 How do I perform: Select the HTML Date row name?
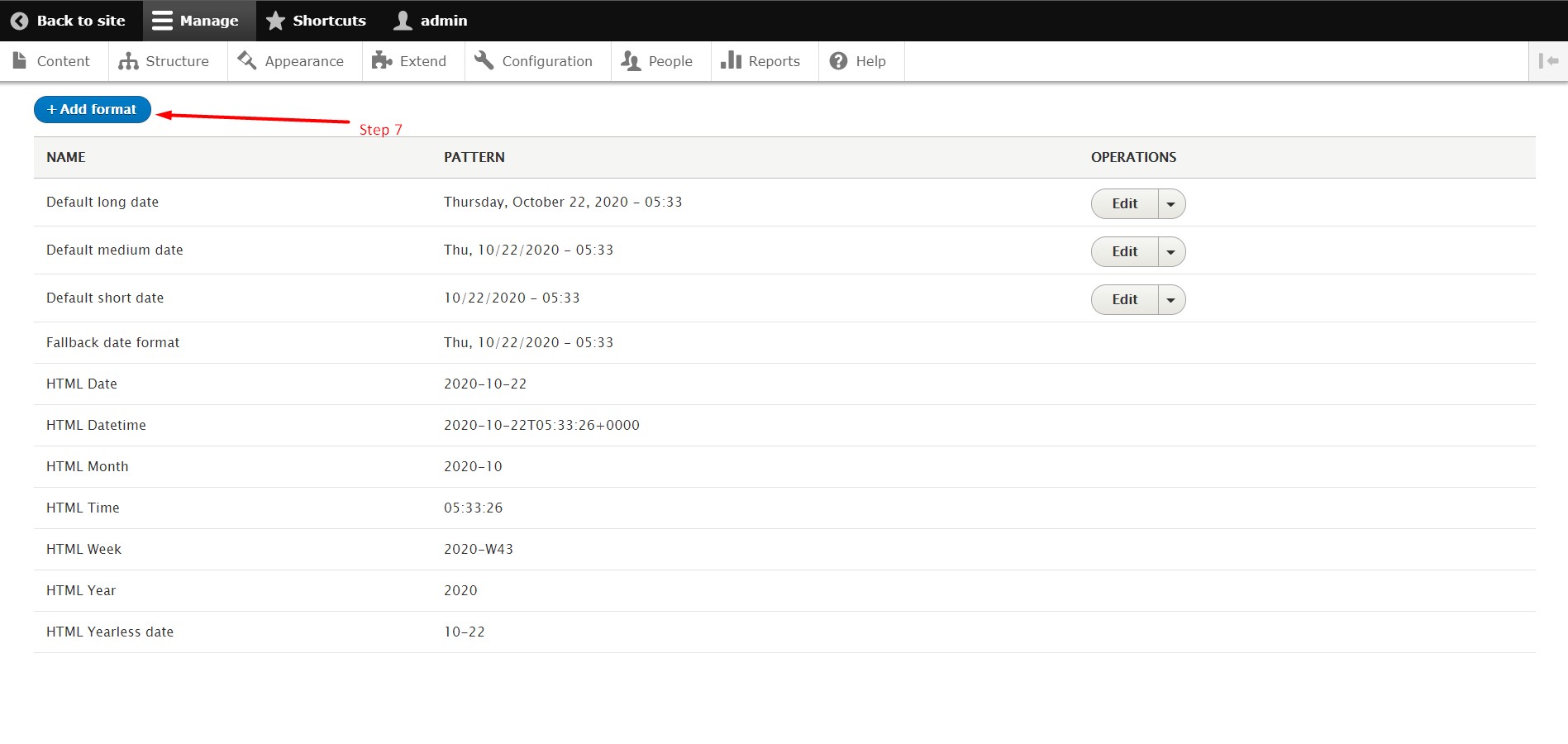click(x=82, y=384)
